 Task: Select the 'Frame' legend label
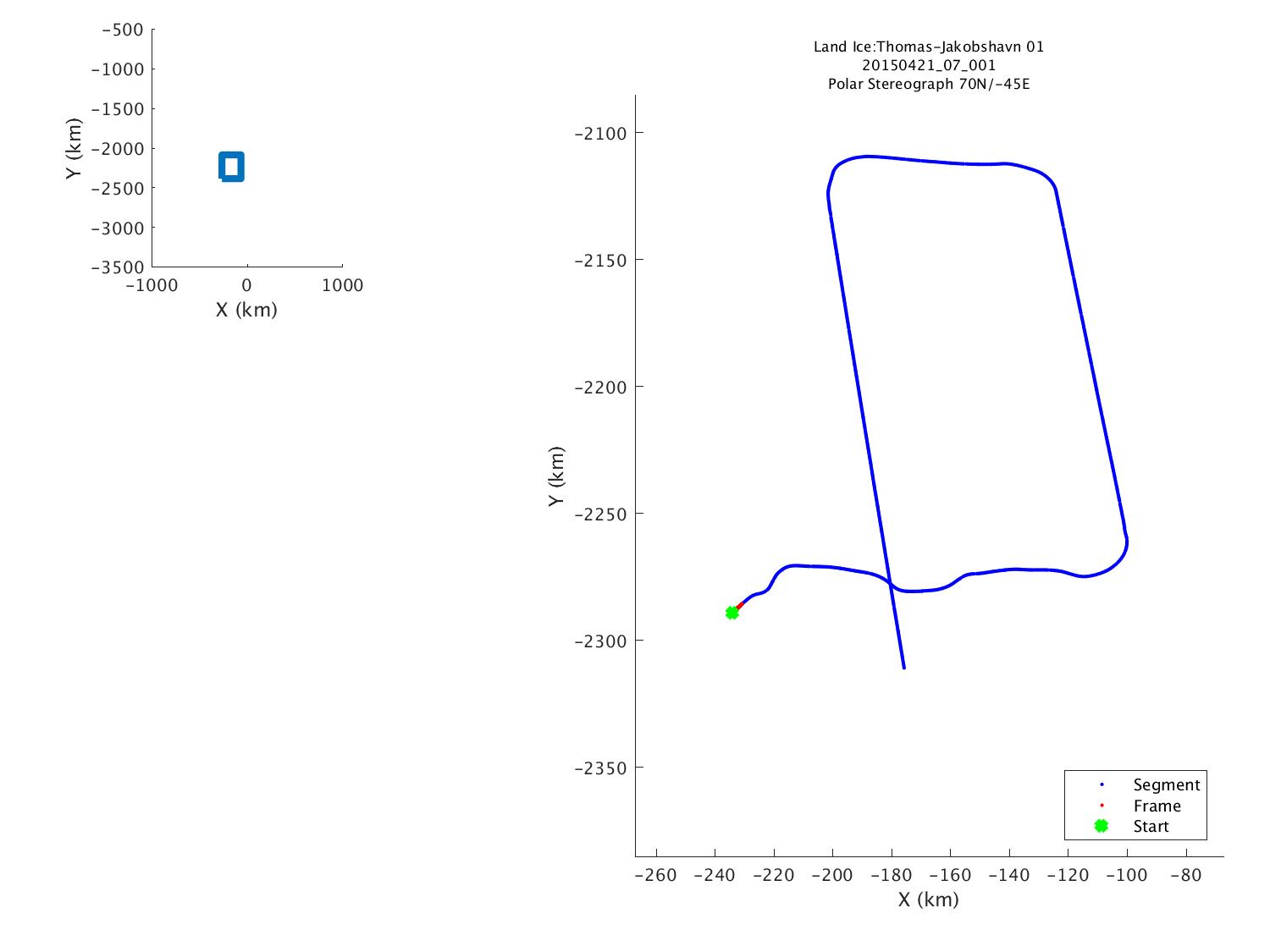[1157, 806]
